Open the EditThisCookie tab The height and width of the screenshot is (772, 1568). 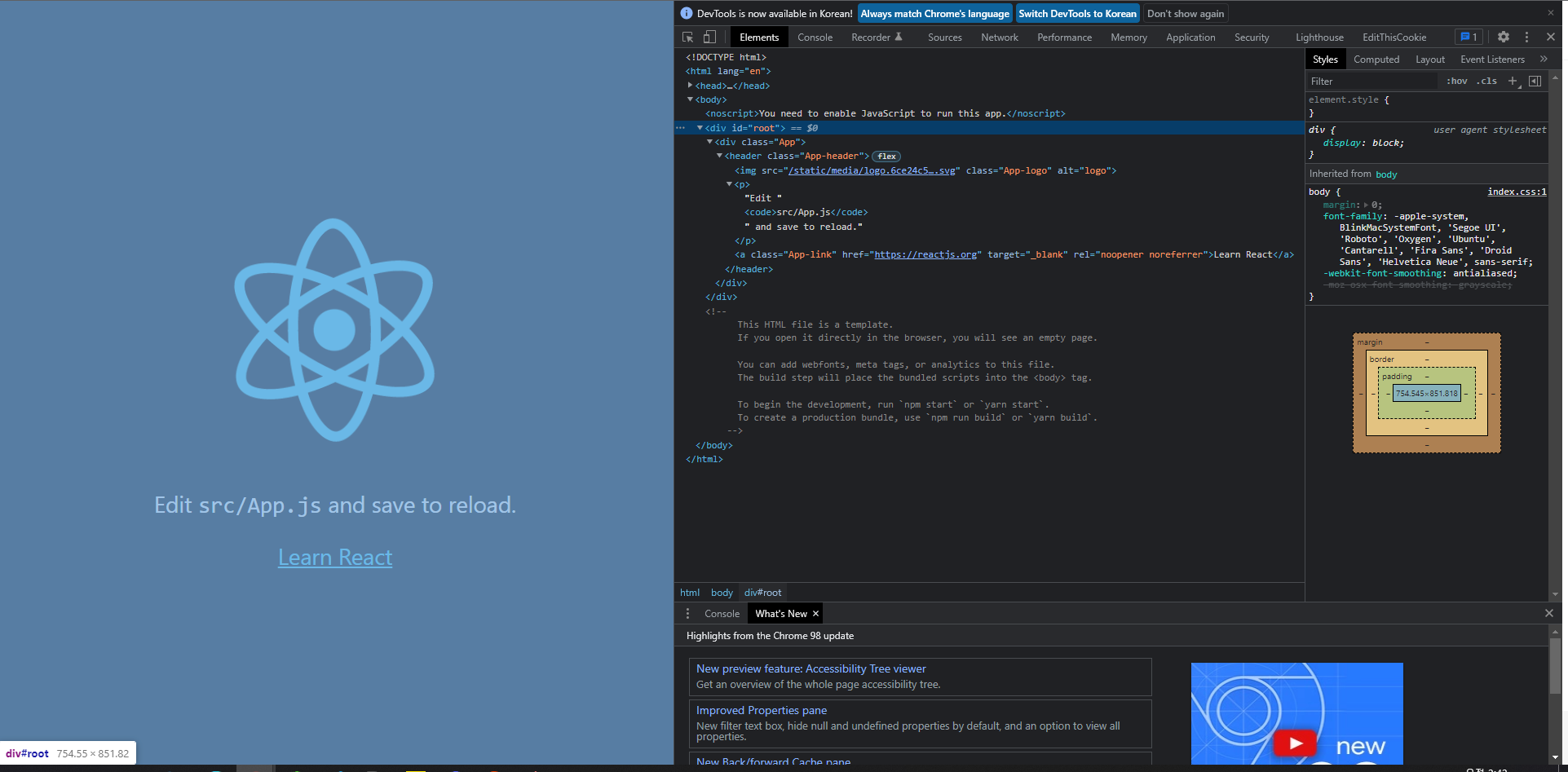point(1394,37)
